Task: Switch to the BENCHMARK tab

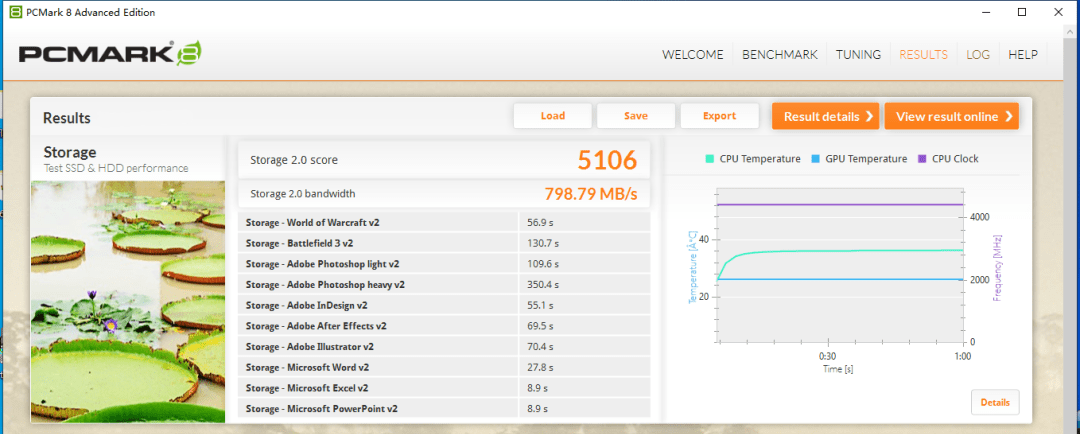Action: pos(780,55)
